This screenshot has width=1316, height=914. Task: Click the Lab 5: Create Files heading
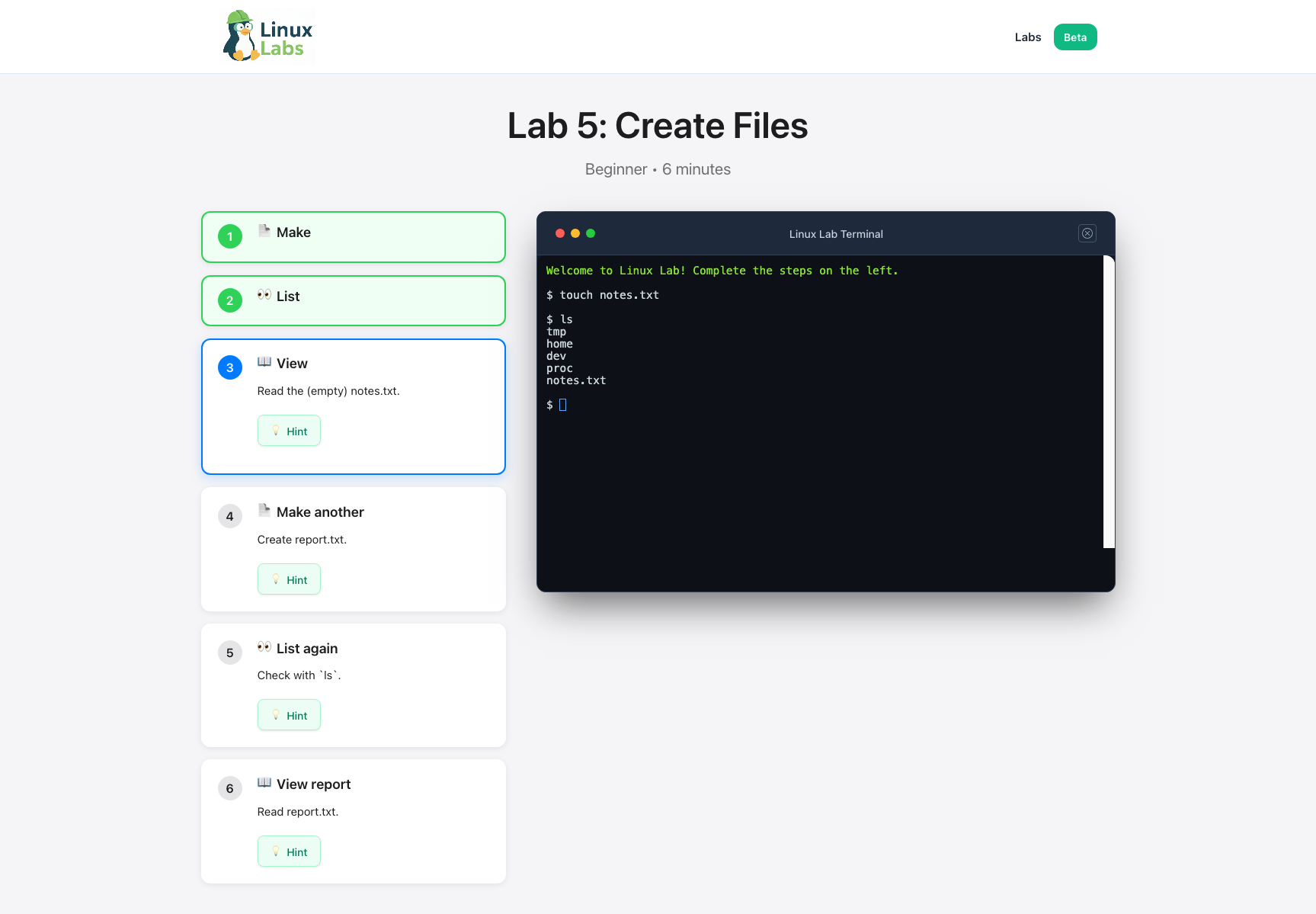658,126
